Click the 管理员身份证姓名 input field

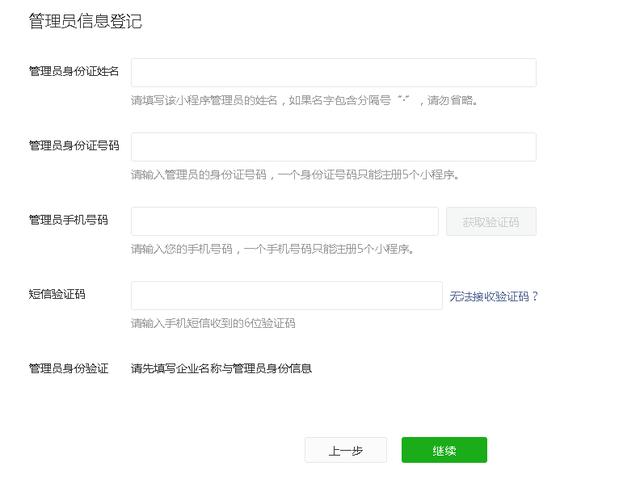coord(333,73)
